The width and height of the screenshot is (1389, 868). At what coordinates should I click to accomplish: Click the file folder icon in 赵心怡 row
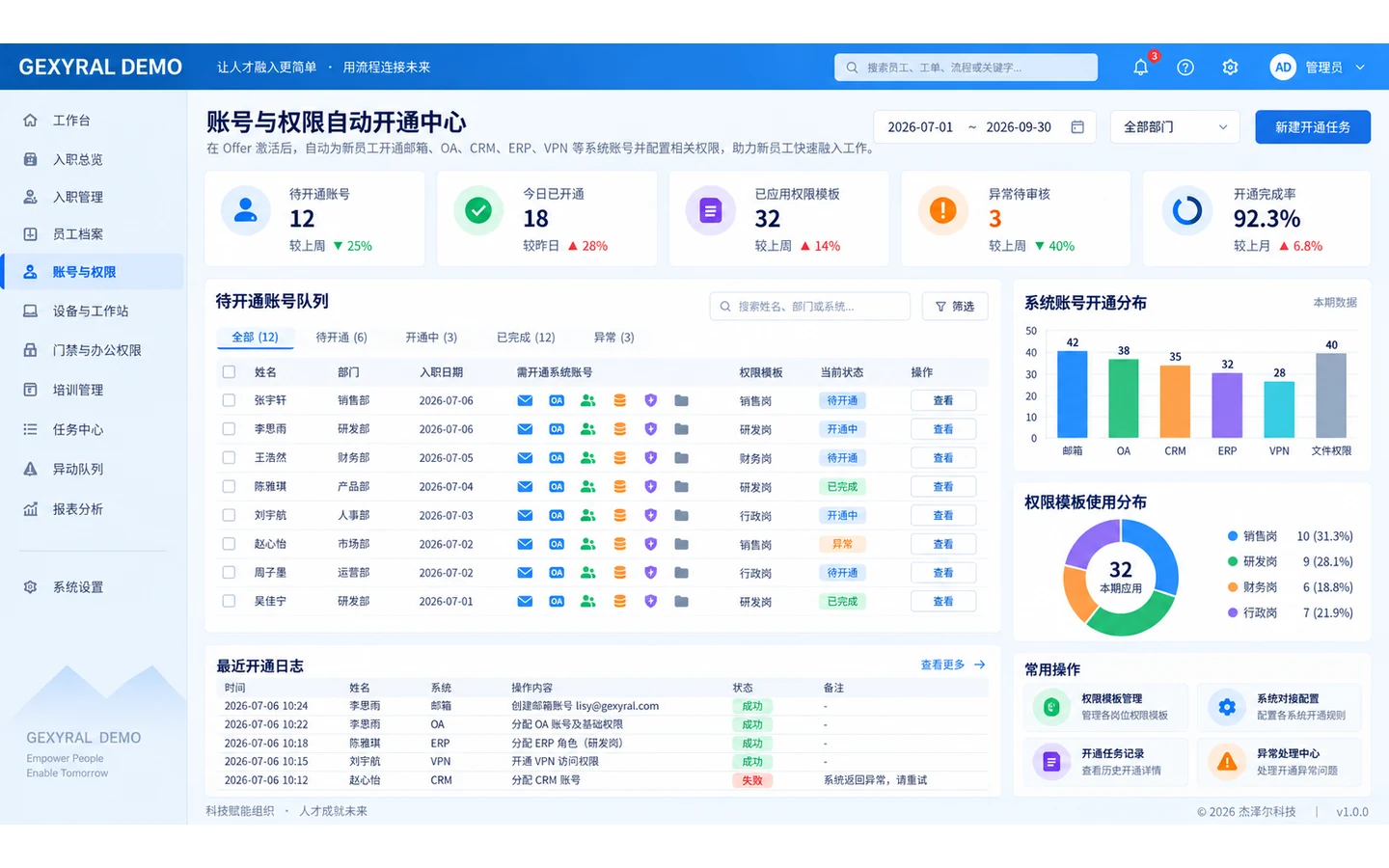pyautogui.click(x=681, y=544)
